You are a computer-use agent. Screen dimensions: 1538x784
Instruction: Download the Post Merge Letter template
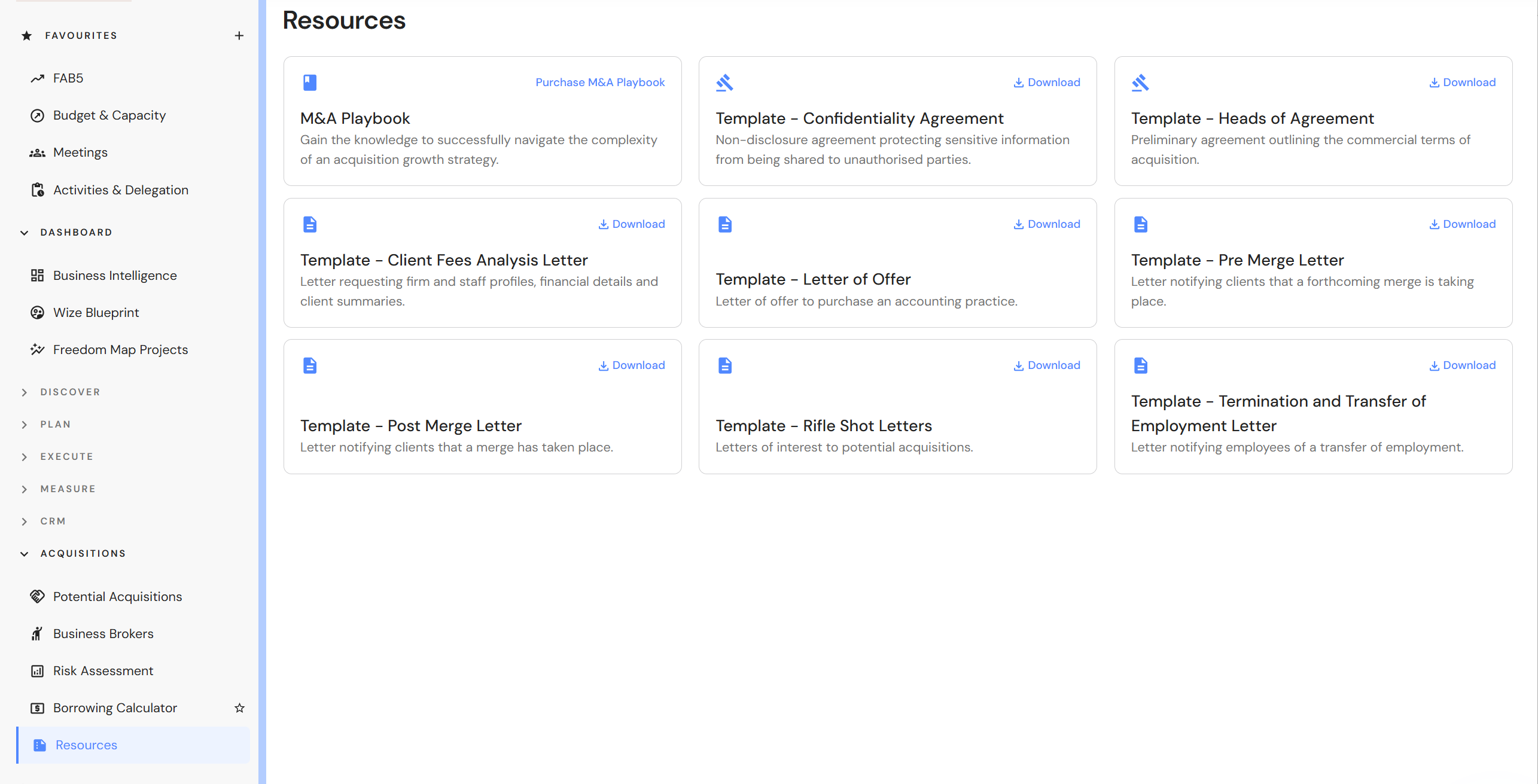(632, 365)
